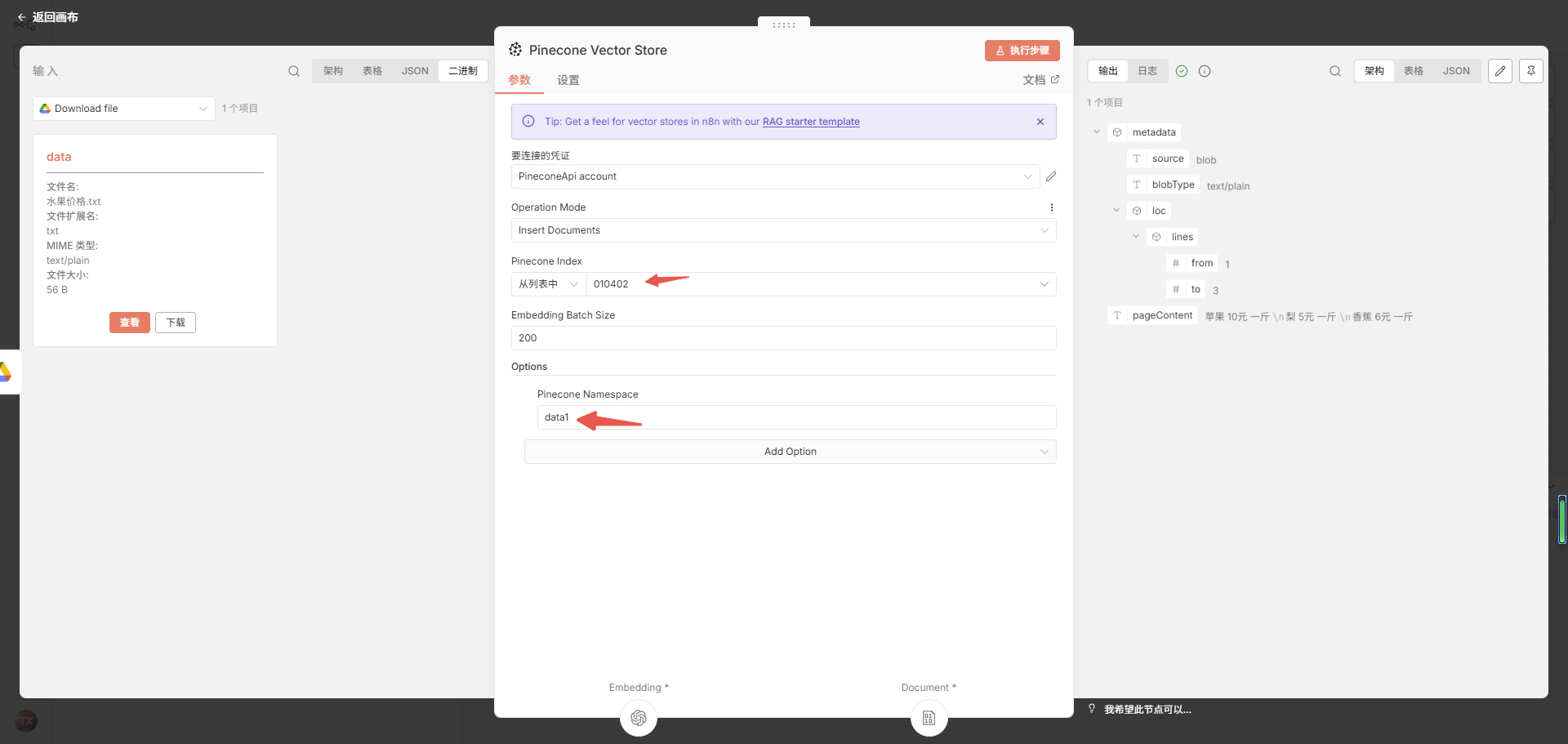Click the Pinecone node logo icon

(x=515, y=50)
